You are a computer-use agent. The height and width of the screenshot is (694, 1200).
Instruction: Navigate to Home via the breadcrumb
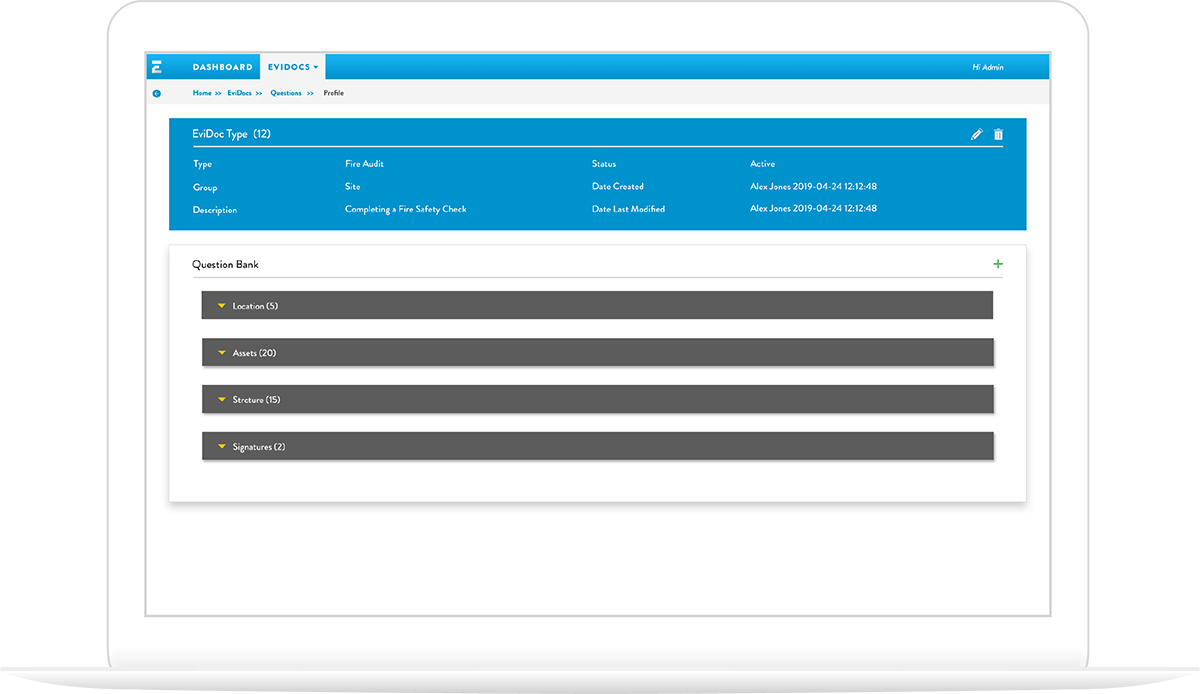point(199,92)
